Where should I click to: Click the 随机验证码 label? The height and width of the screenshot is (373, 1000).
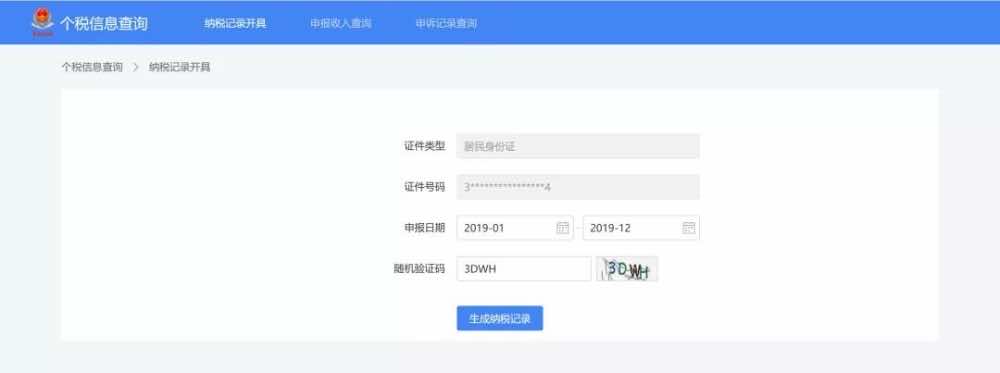tap(420, 268)
